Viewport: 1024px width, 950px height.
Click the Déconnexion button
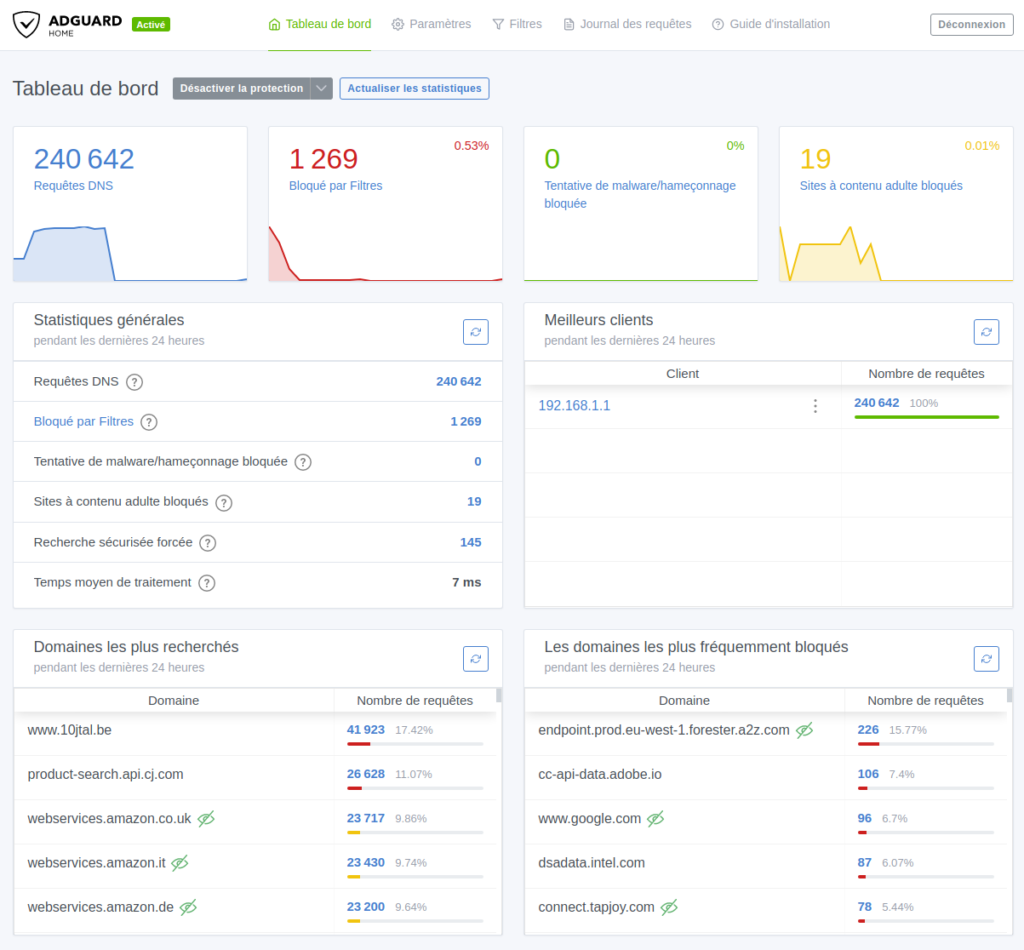(x=971, y=25)
